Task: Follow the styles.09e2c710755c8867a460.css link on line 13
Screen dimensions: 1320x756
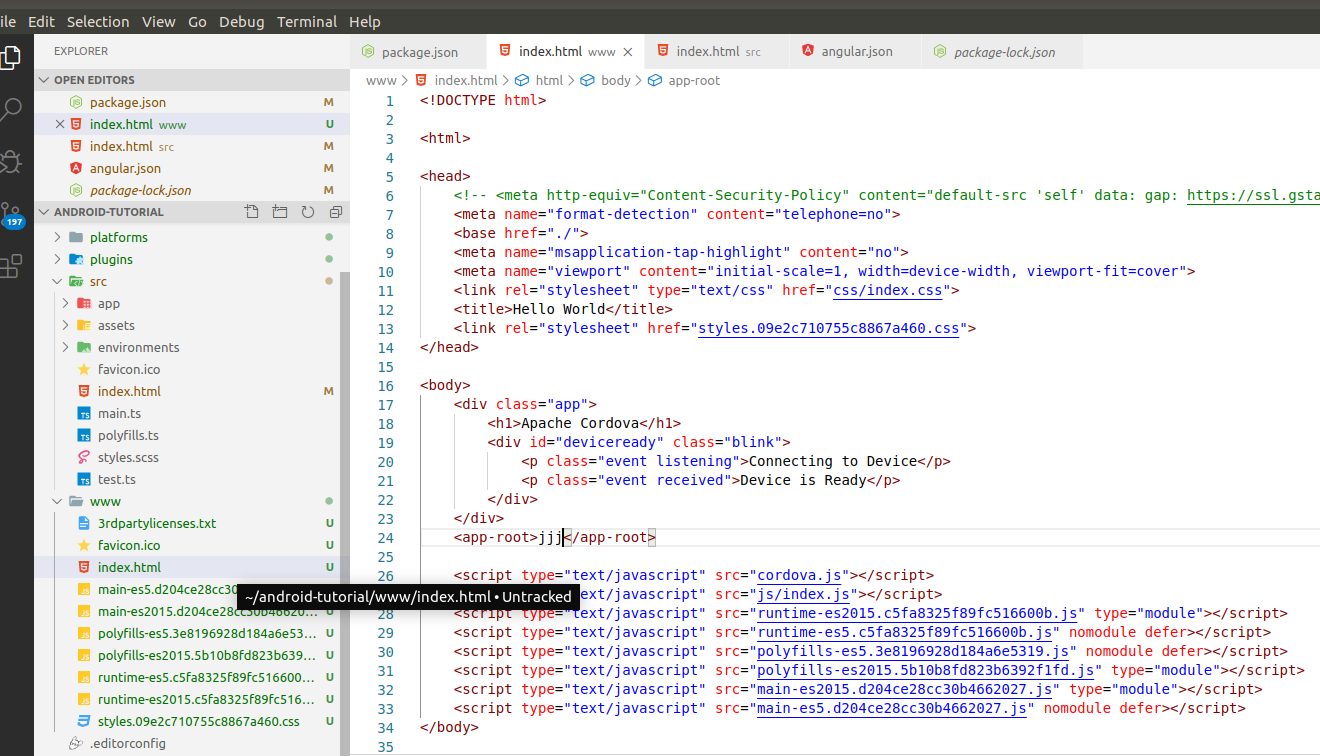Action: click(x=829, y=328)
